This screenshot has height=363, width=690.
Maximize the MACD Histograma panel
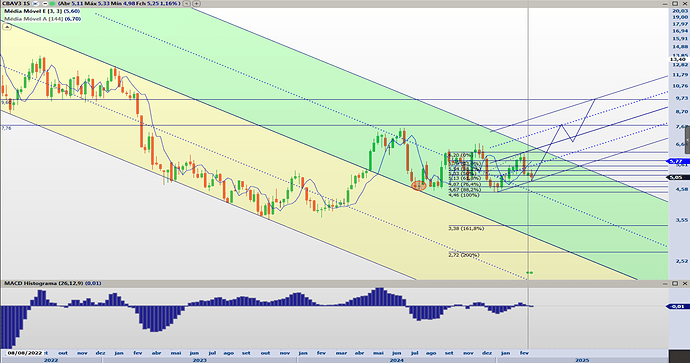675,283
